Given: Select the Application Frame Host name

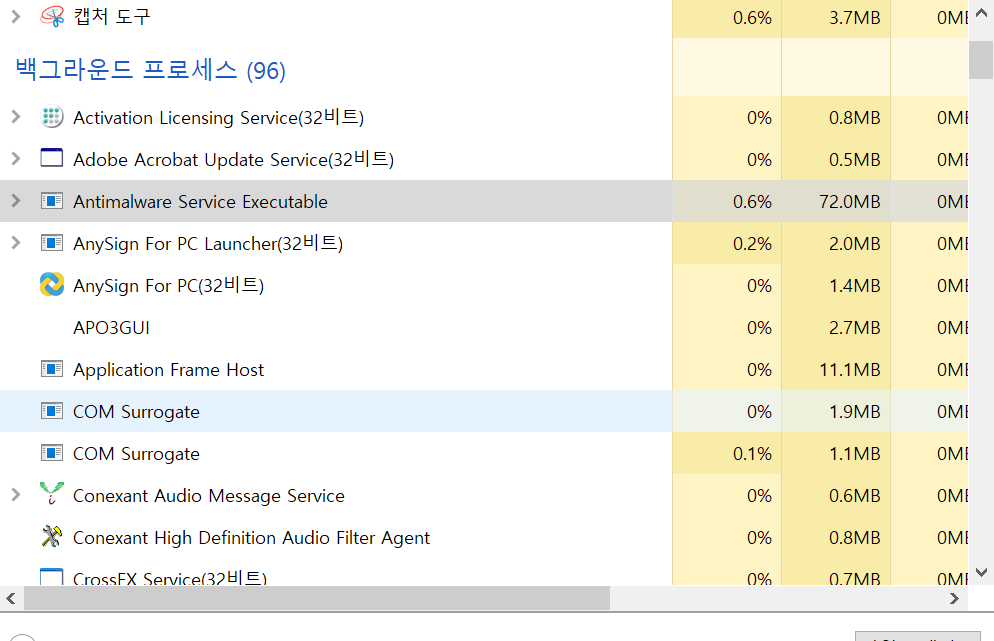Looking at the screenshot, I should pos(169,370).
